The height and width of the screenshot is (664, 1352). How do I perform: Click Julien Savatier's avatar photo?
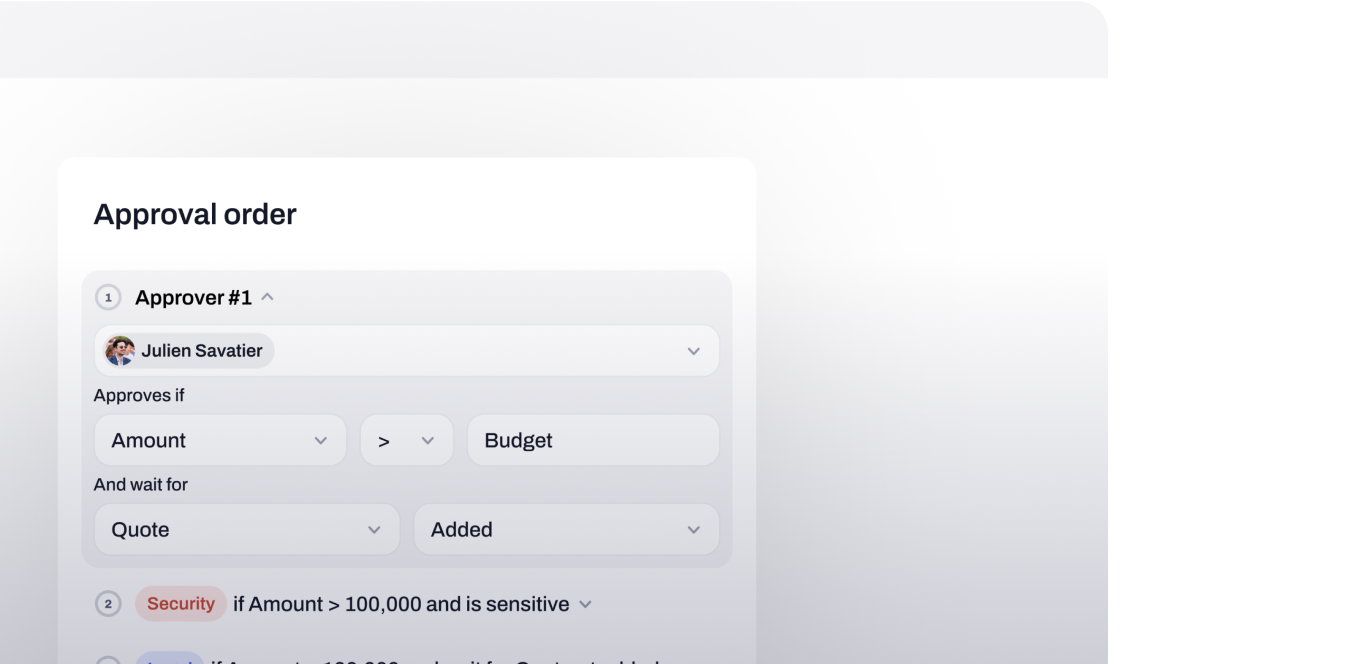120,350
